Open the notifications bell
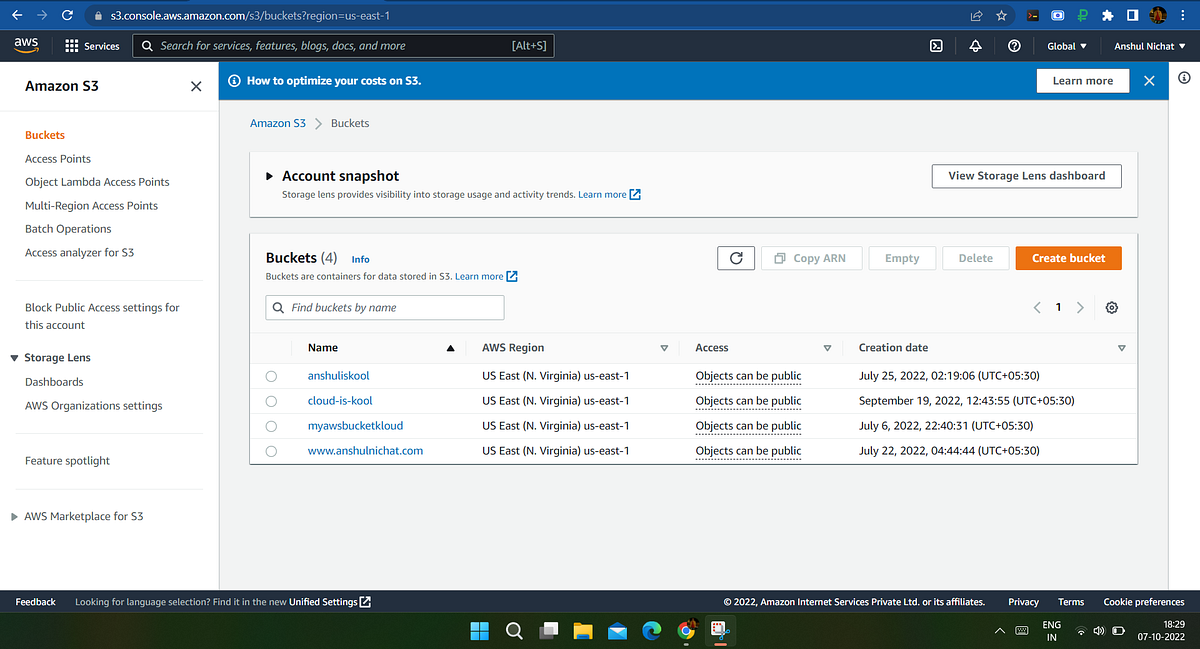The height and width of the screenshot is (649, 1200). click(975, 45)
